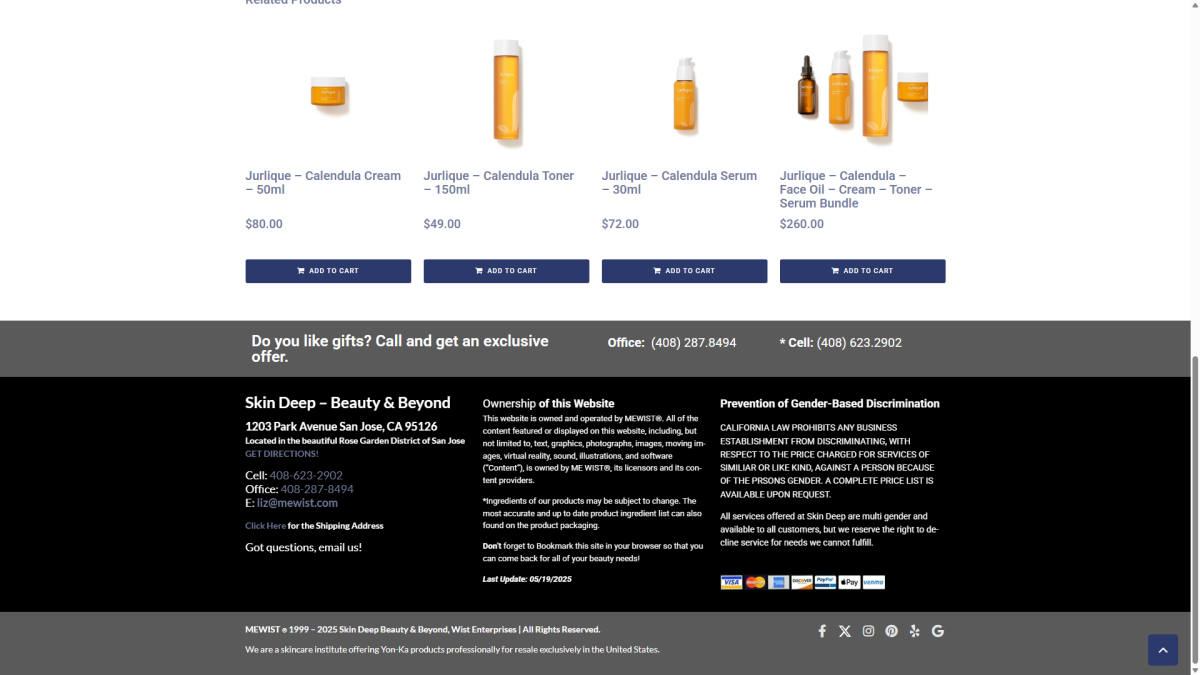Click the American Express payment icon

click(x=778, y=582)
